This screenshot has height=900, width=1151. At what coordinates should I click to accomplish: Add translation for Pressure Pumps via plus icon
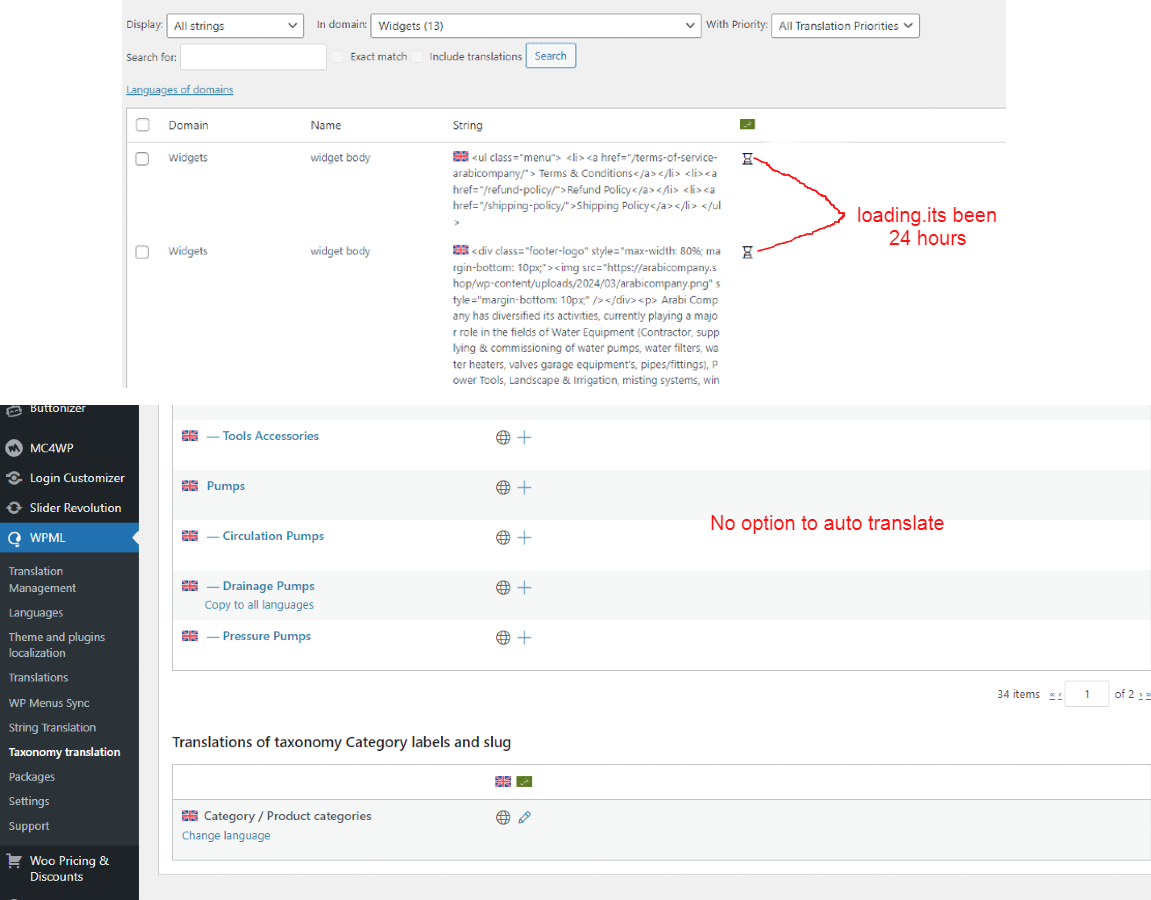(524, 637)
